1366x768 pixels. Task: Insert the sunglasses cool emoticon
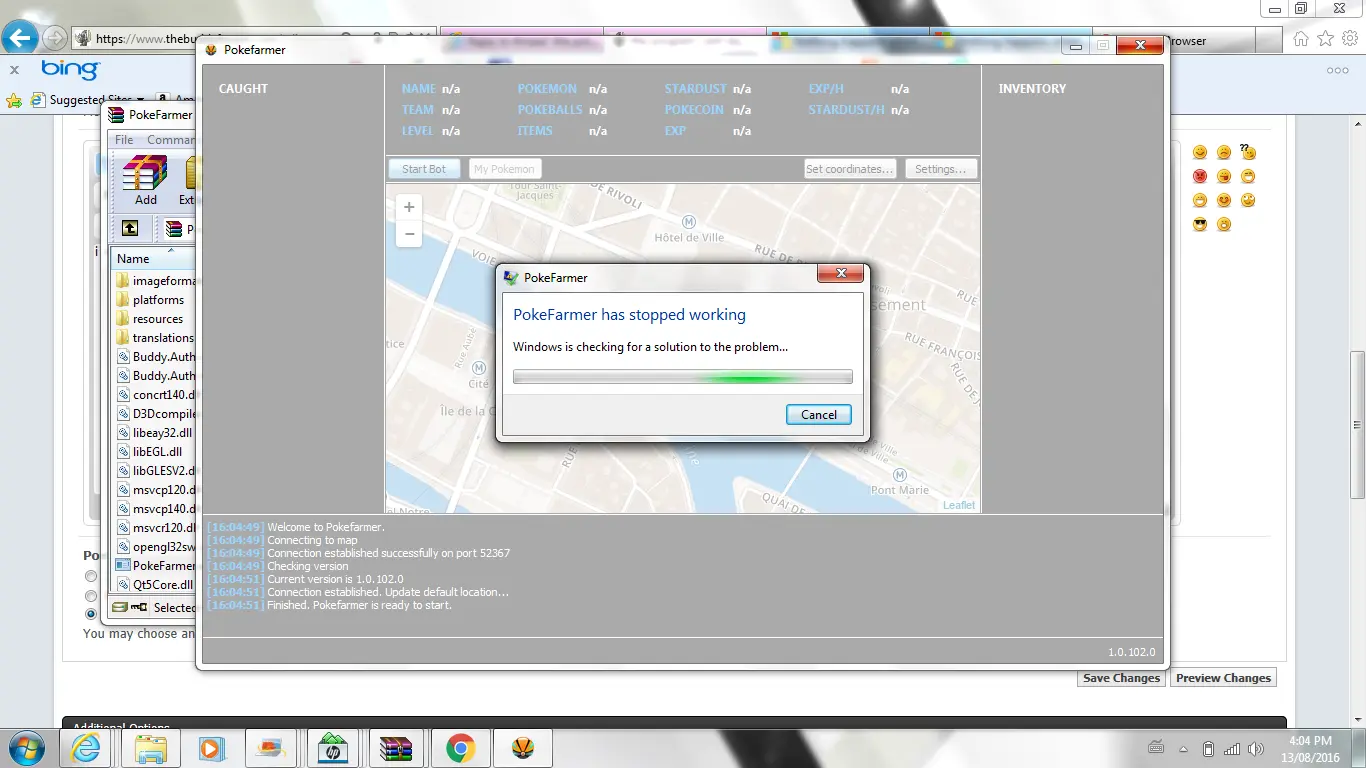tap(1200, 224)
